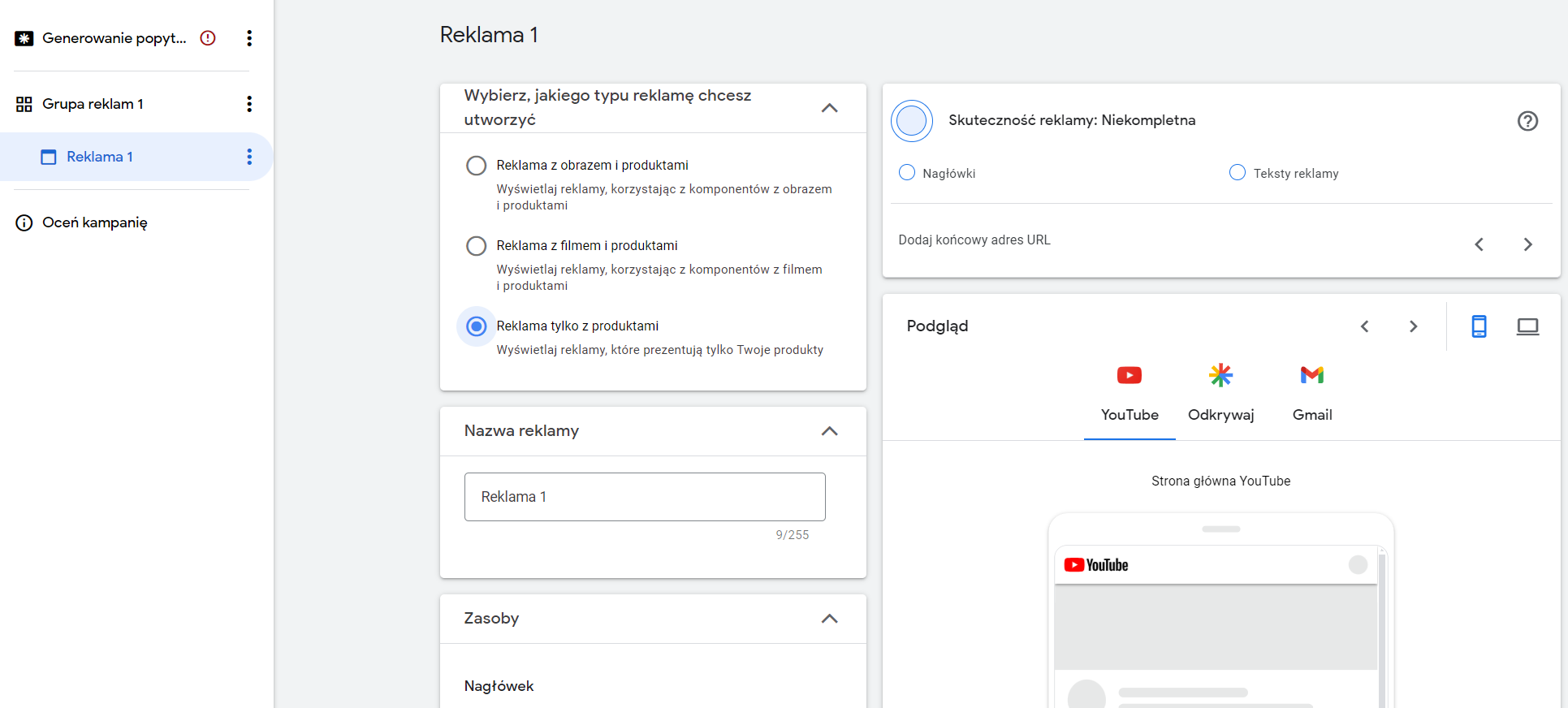Screen dimensions: 1568x708
Task: Select Reklama tylko z produktami radio
Action: pos(476,326)
